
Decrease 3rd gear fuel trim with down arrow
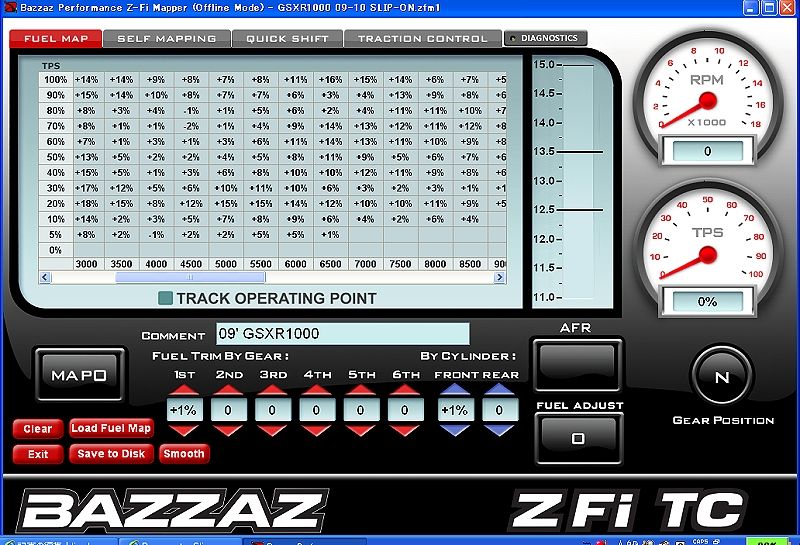point(272,430)
